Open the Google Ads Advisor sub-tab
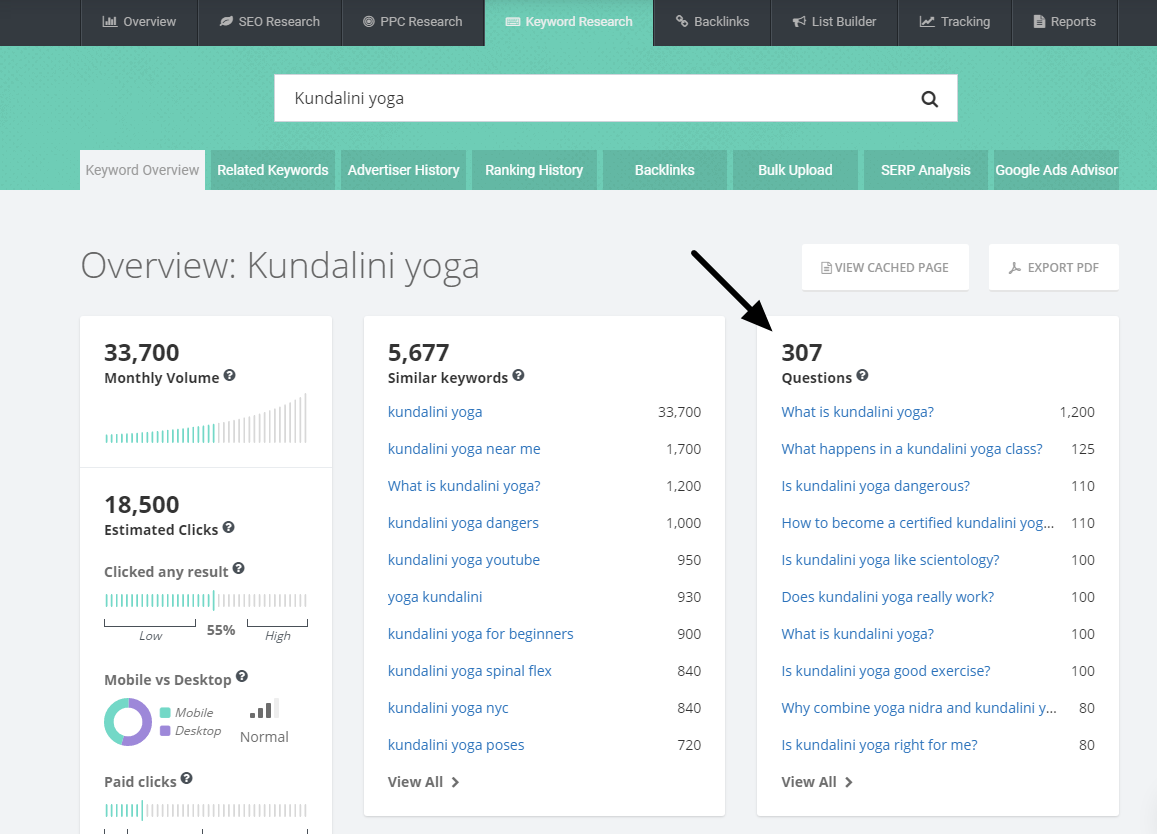This screenshot has width=1157, height=834. [1057, 170]
